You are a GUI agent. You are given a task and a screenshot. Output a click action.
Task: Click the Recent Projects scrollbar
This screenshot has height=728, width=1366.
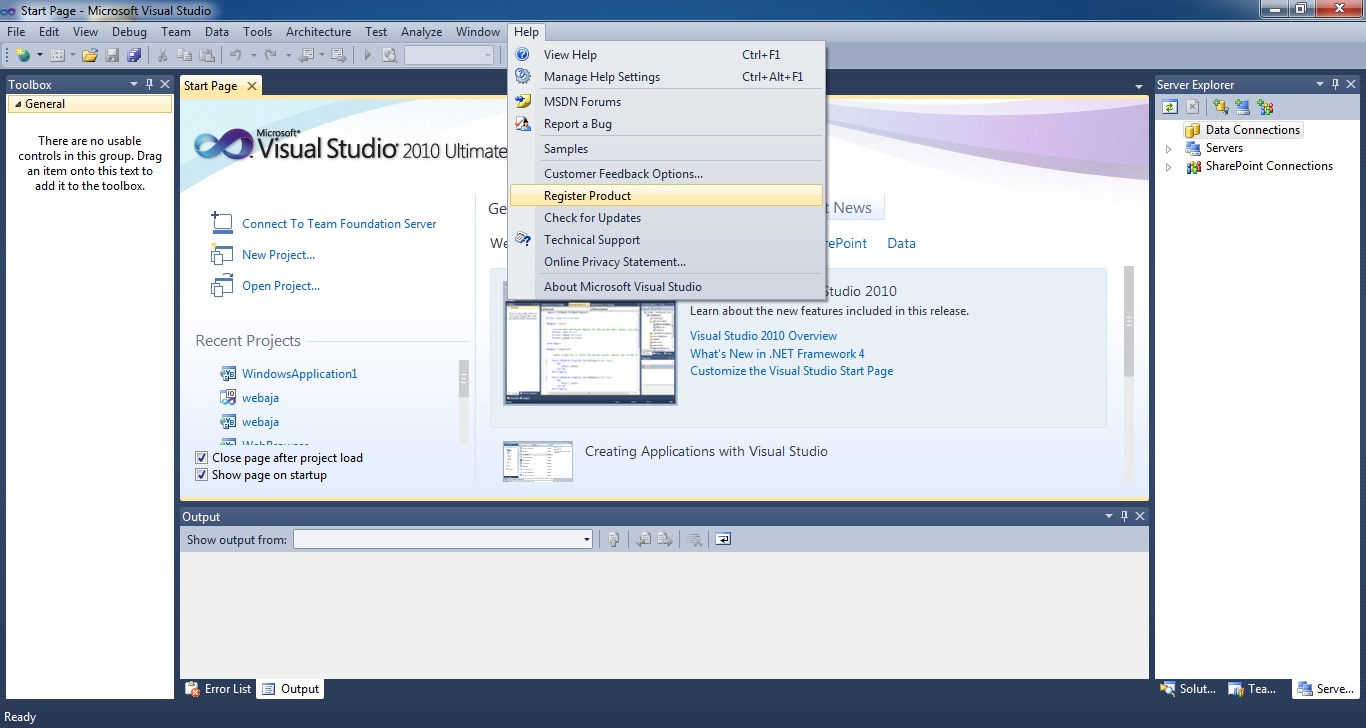click(x=463, y=380)
